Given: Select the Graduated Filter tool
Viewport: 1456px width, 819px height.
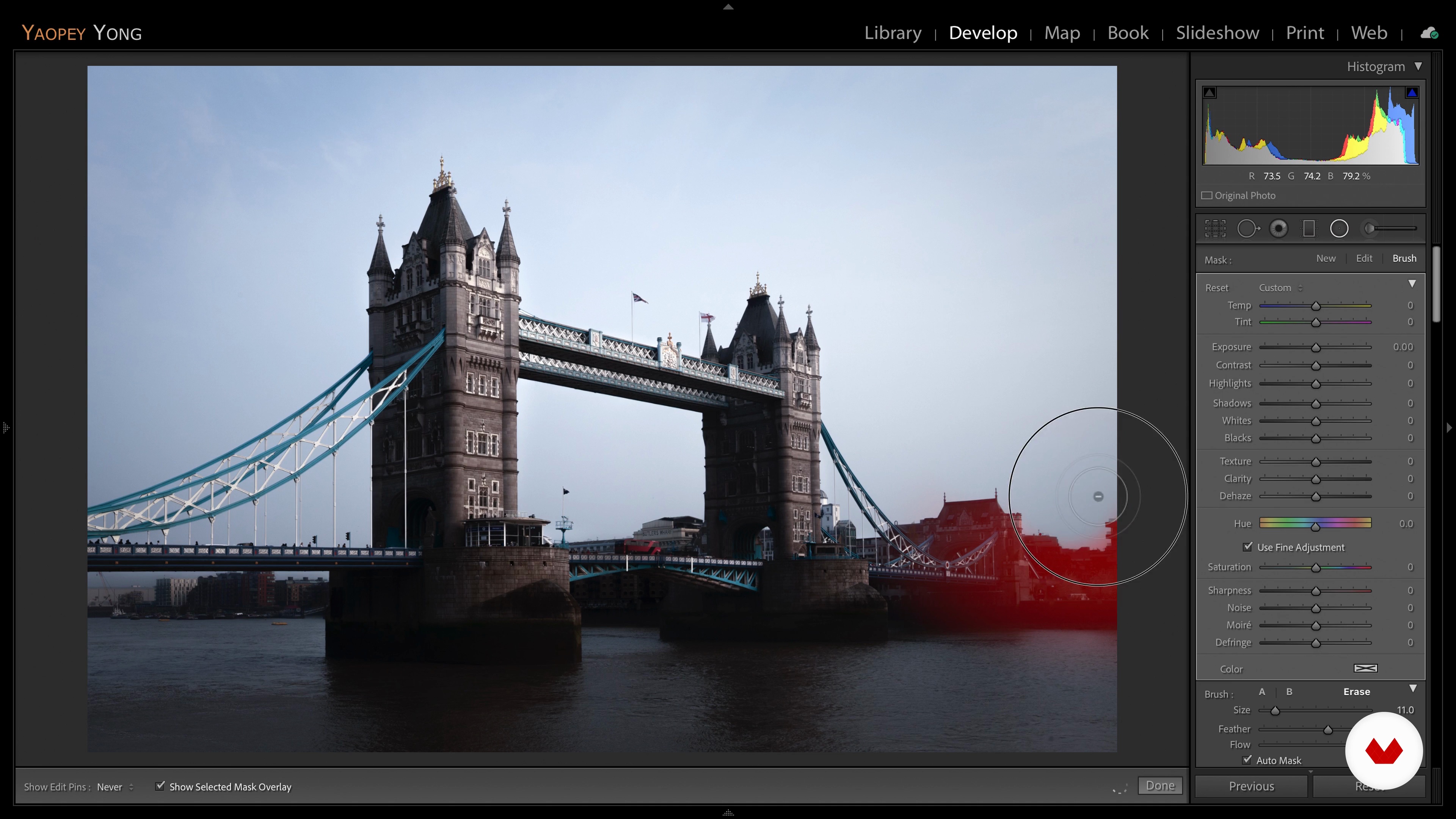Looking at the screenshot, I should tap(1309, 228).
